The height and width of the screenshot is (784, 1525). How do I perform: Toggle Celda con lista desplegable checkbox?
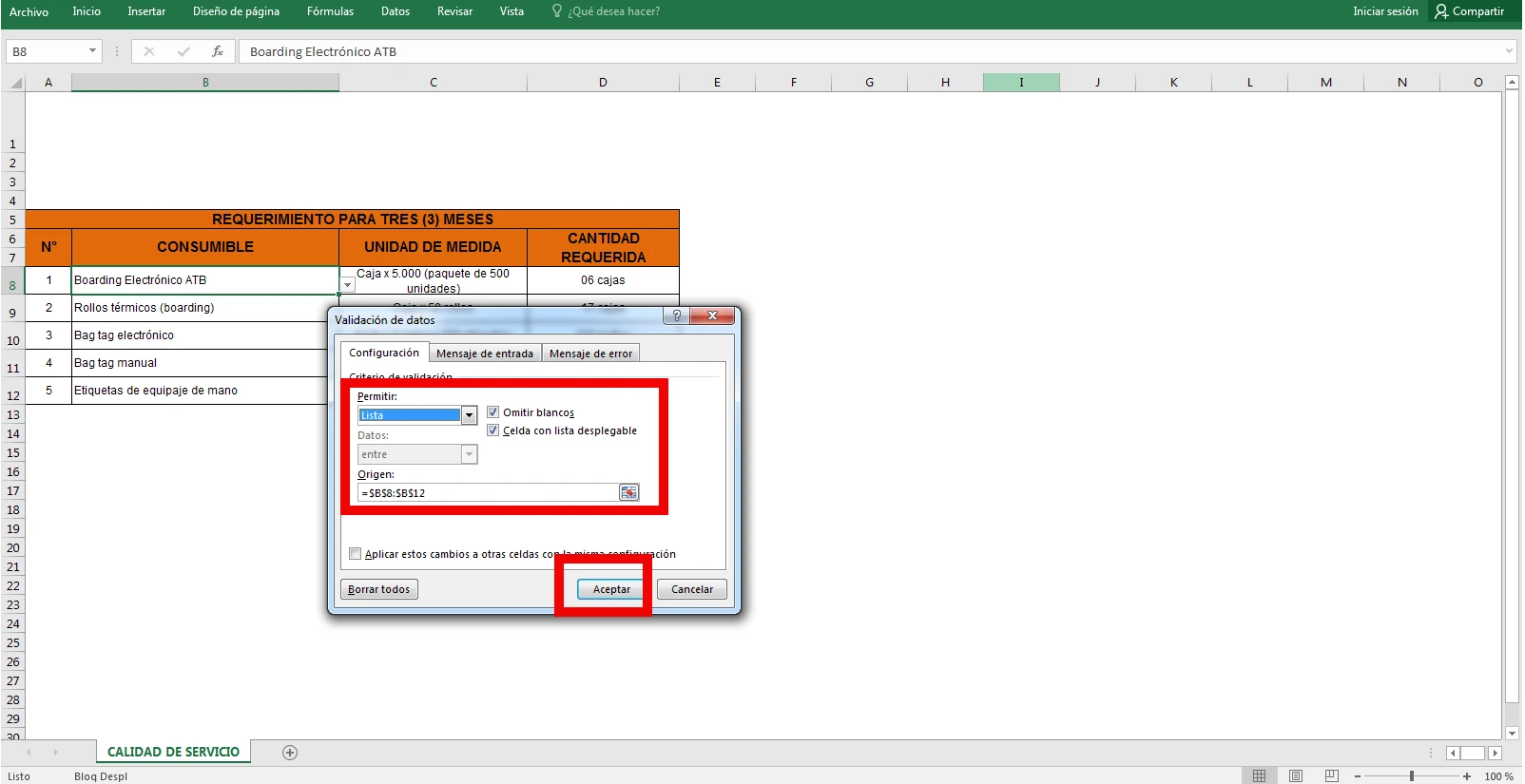492,430
